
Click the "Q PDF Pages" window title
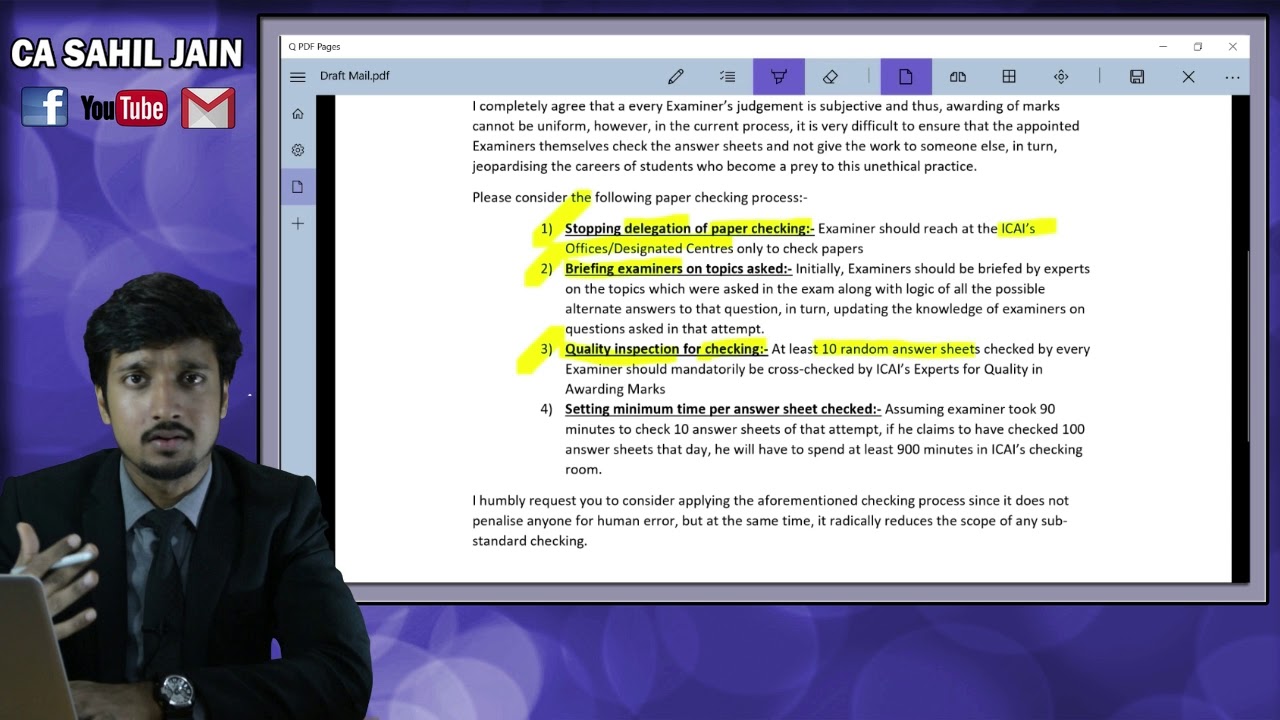tap(315, 47)
